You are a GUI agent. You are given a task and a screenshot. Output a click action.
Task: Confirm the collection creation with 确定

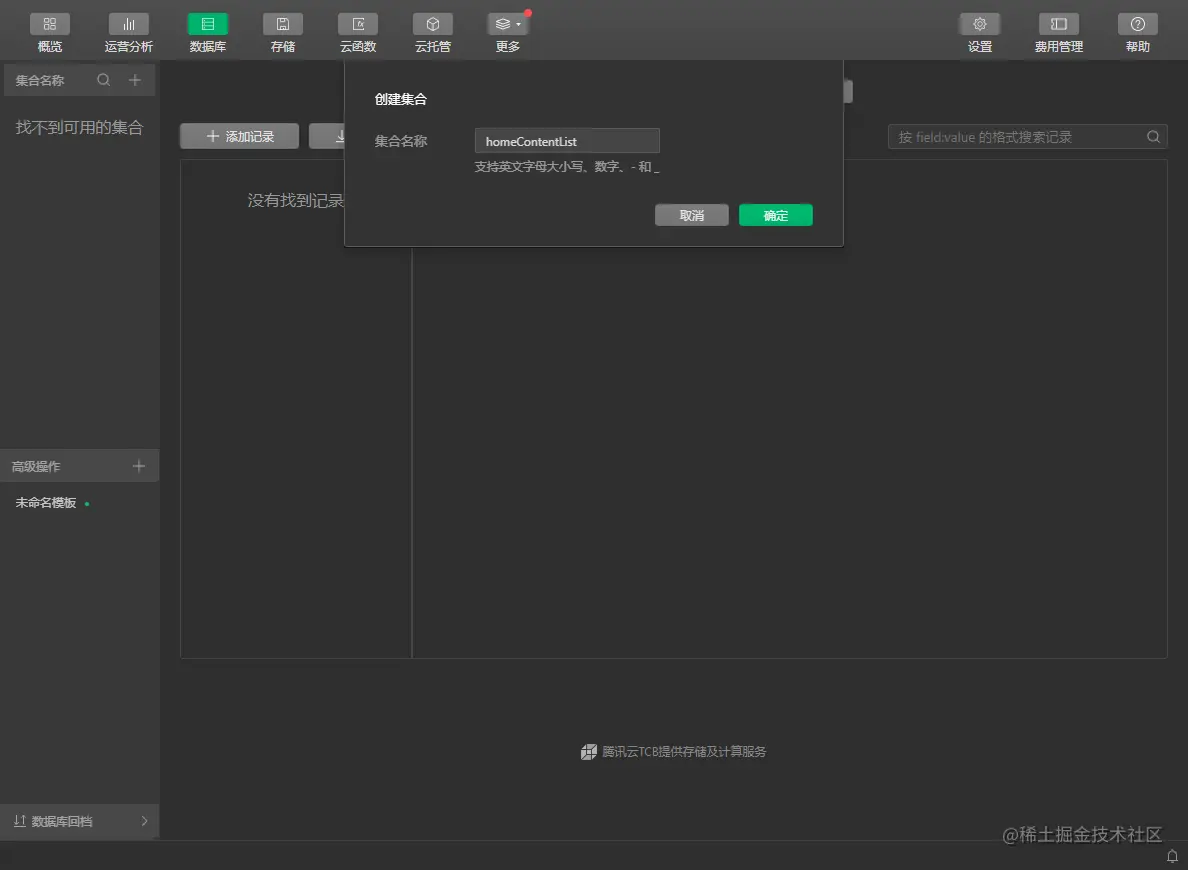coord(776,215)
